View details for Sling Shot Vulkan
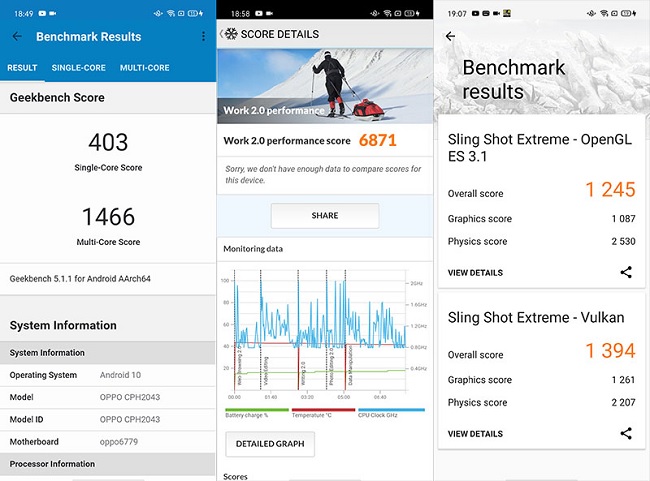The height and width of the screenshot is (481, 650). [x=475, y=434]
